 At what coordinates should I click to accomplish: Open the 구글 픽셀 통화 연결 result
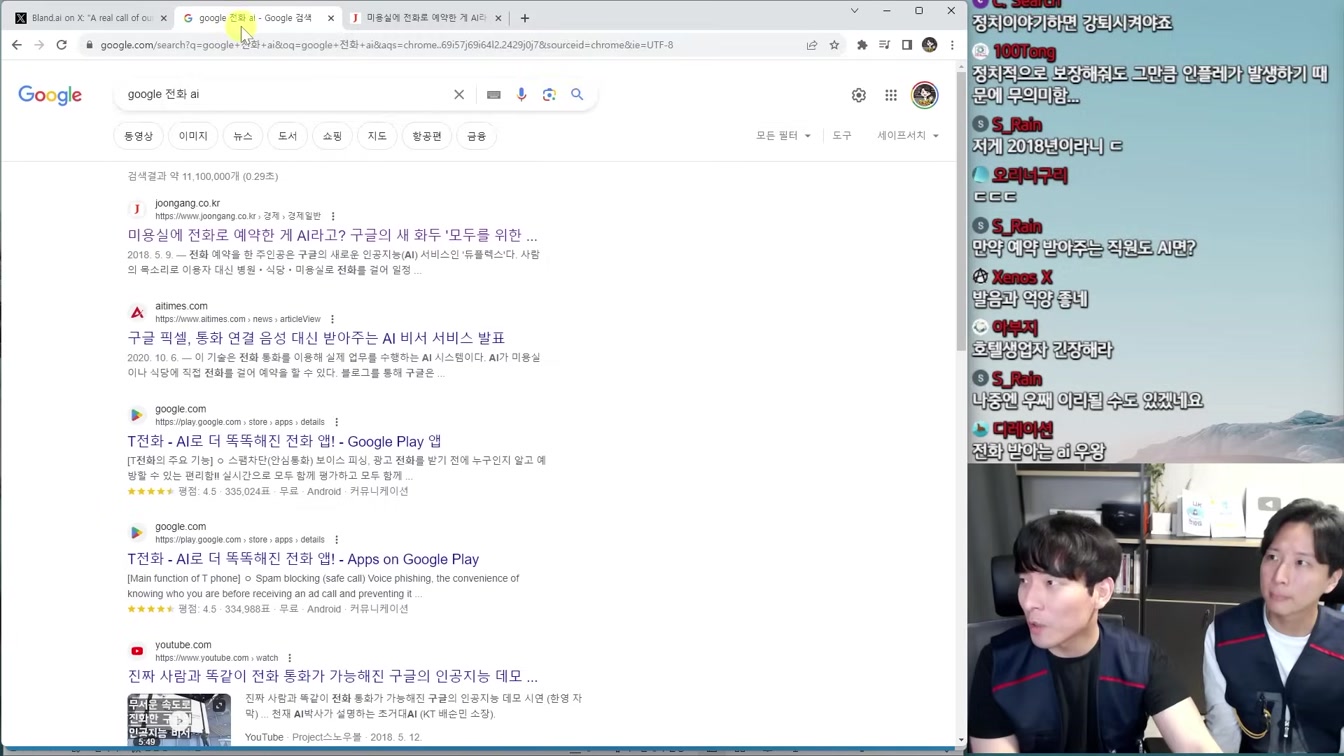[316, 338]
